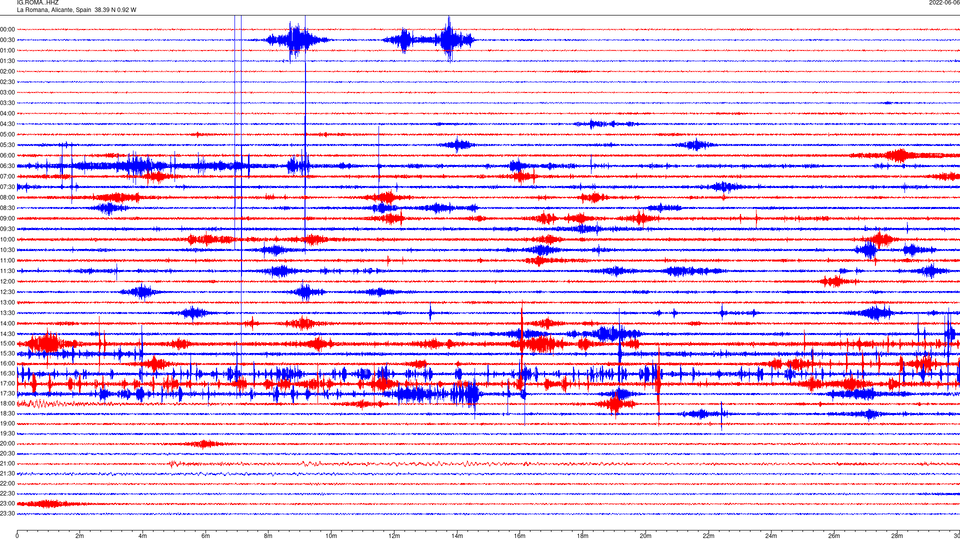Image resolution: width=960 pixels, height=540 pixels.
Task: Select the 08:30 trace time label
Action: [x=7, y=208]
